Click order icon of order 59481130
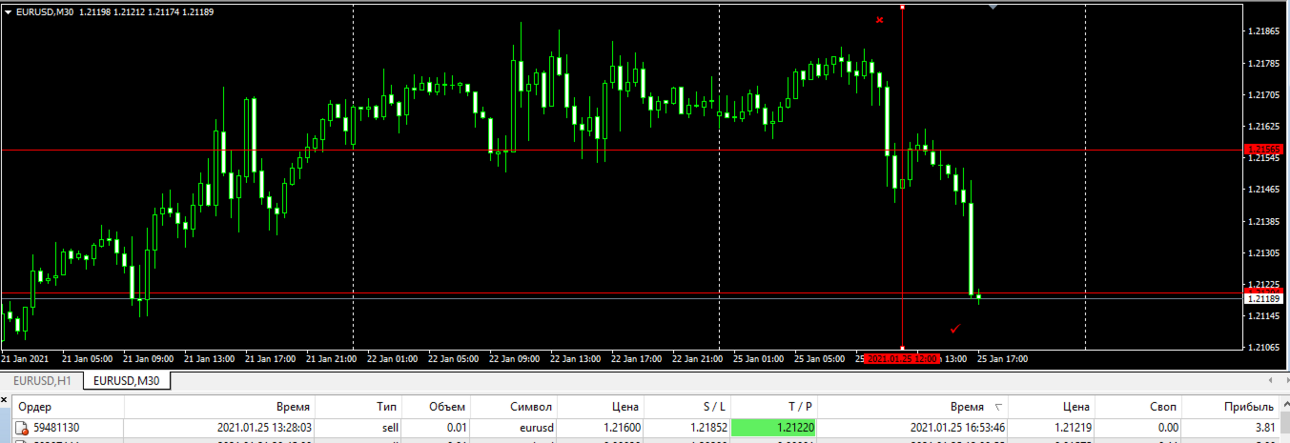The height and width of the screenshot is (443, 1290). point(21,428)
